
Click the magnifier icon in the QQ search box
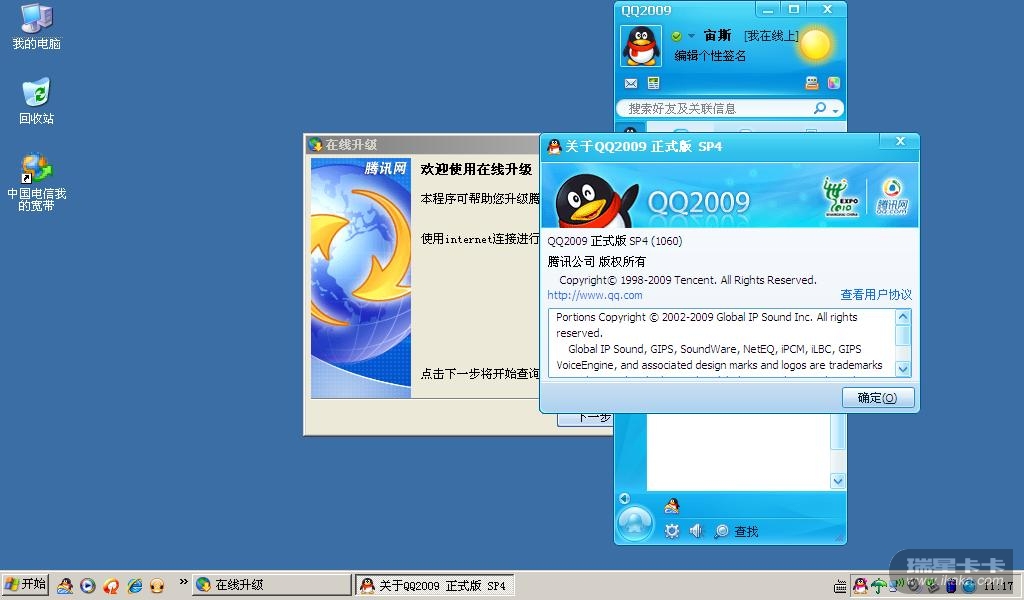[x=820, y=108]
